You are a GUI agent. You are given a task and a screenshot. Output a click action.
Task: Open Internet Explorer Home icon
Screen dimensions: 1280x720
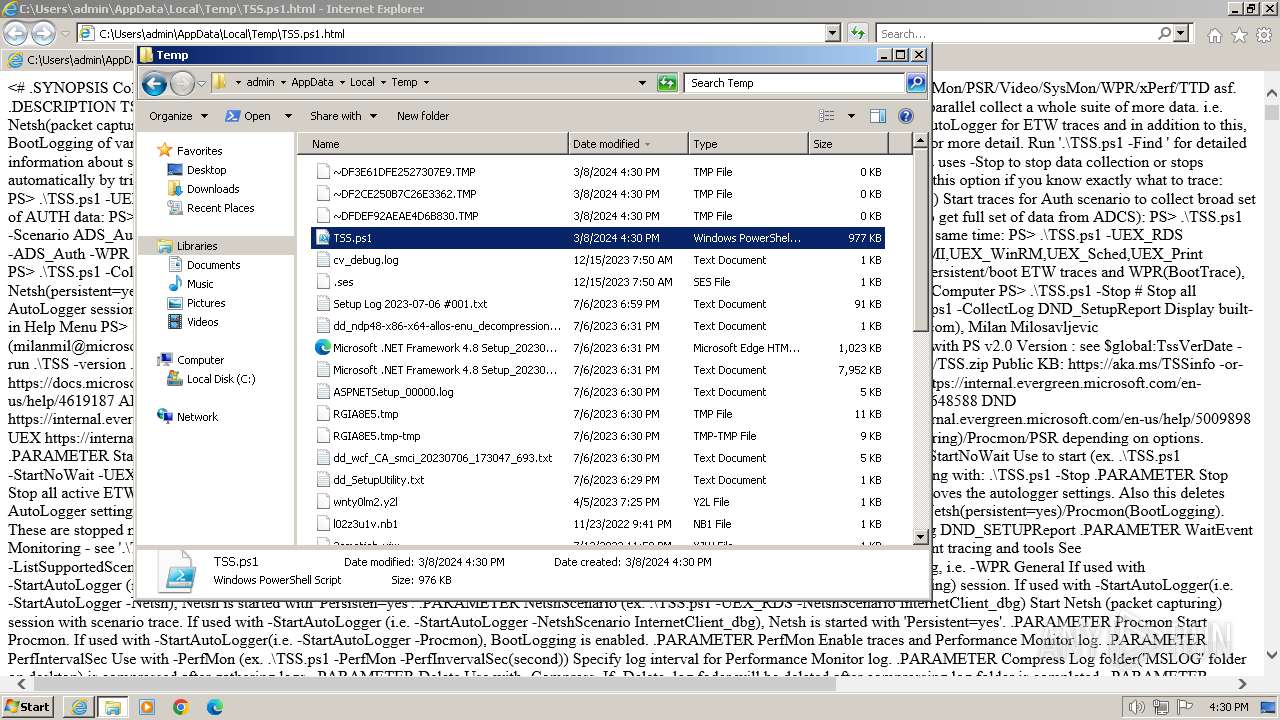(1214, 35)
